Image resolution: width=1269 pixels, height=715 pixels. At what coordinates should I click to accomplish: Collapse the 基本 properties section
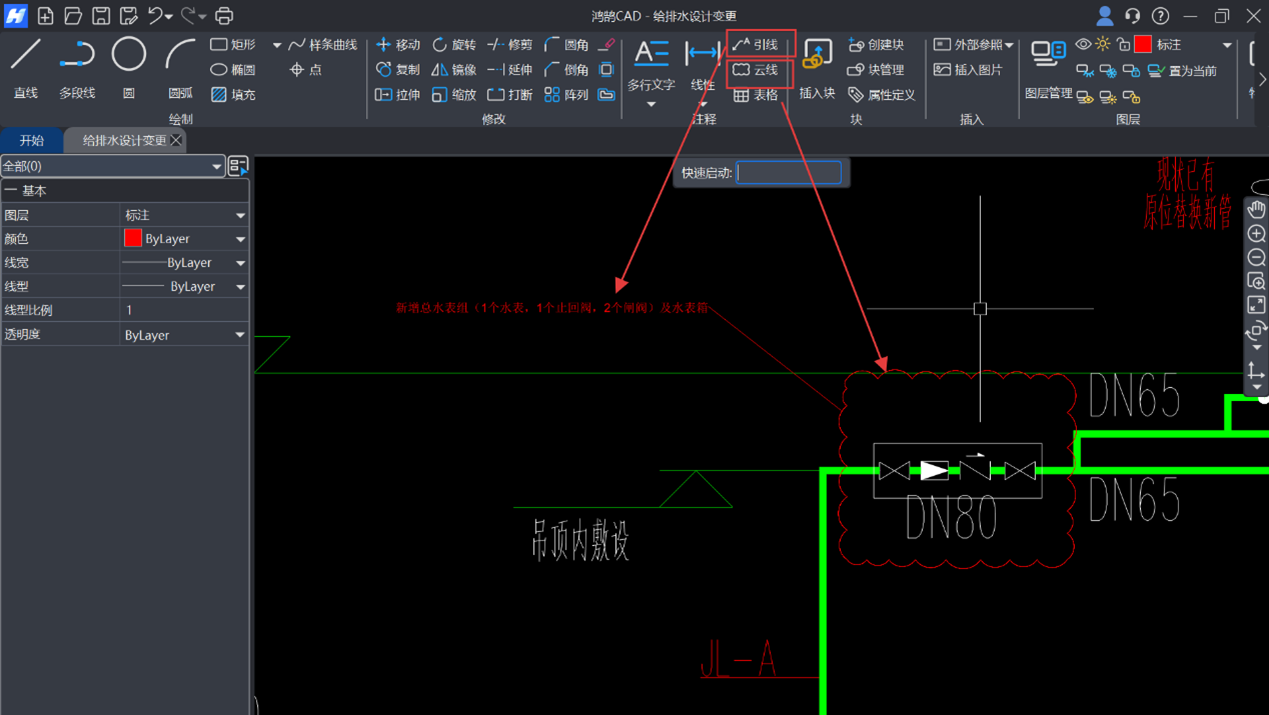[x=11, y=190]
